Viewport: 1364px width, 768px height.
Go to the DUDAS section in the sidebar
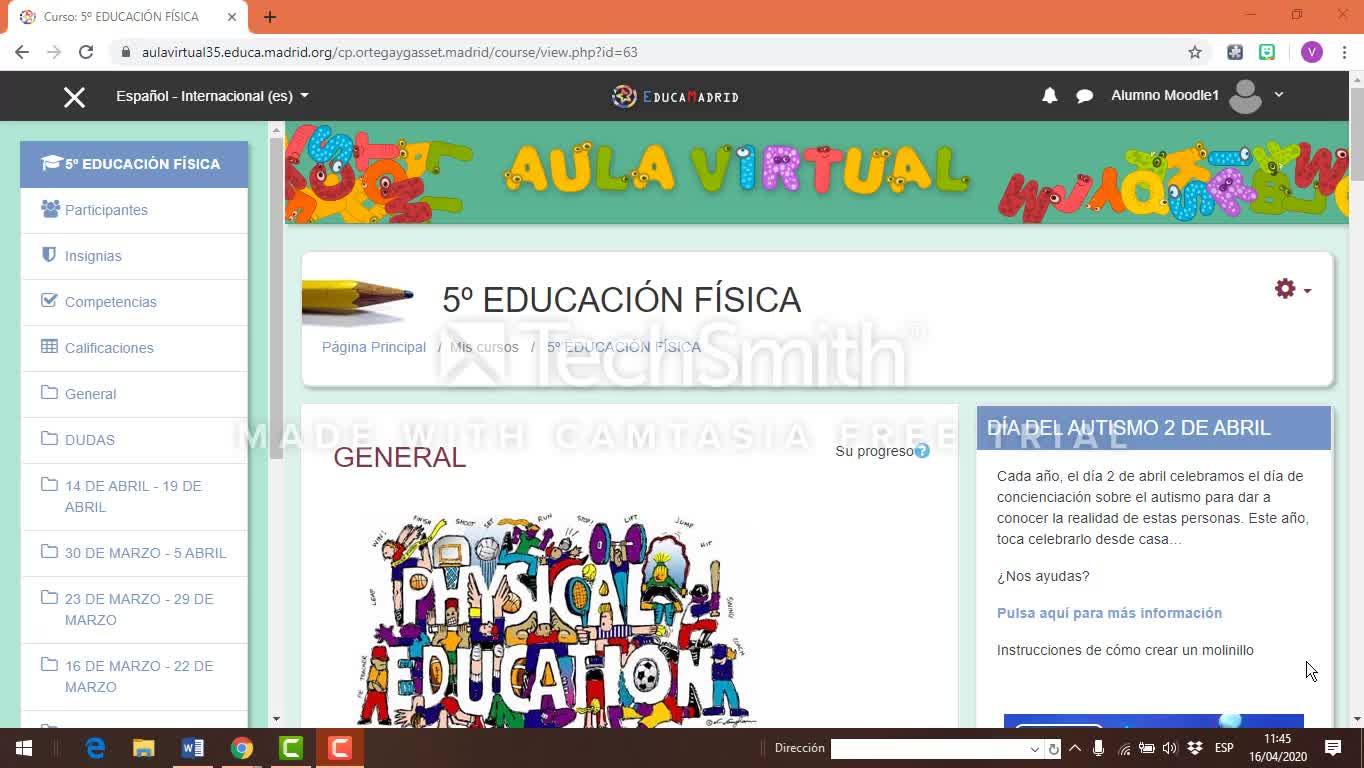click(x=134, y=440)
